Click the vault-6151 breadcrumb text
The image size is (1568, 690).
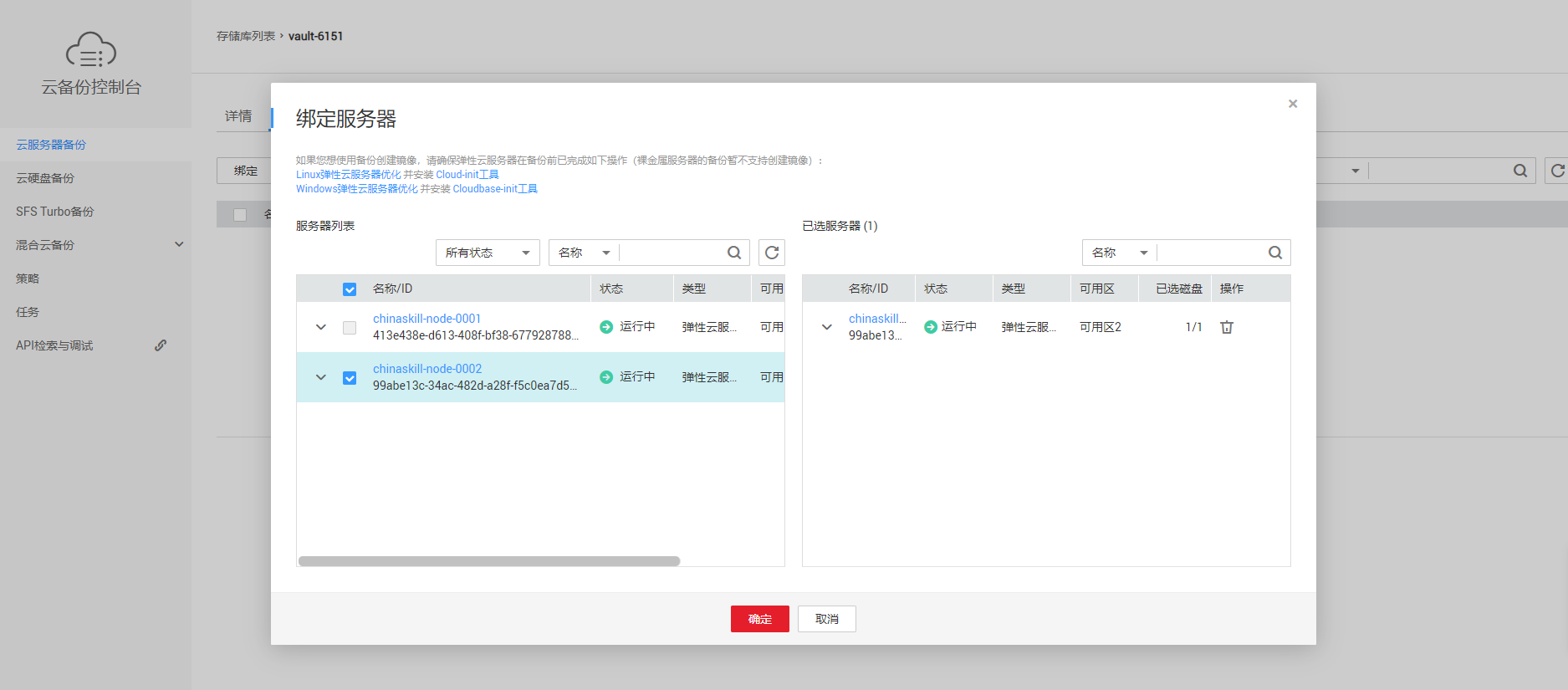point(316,36)
